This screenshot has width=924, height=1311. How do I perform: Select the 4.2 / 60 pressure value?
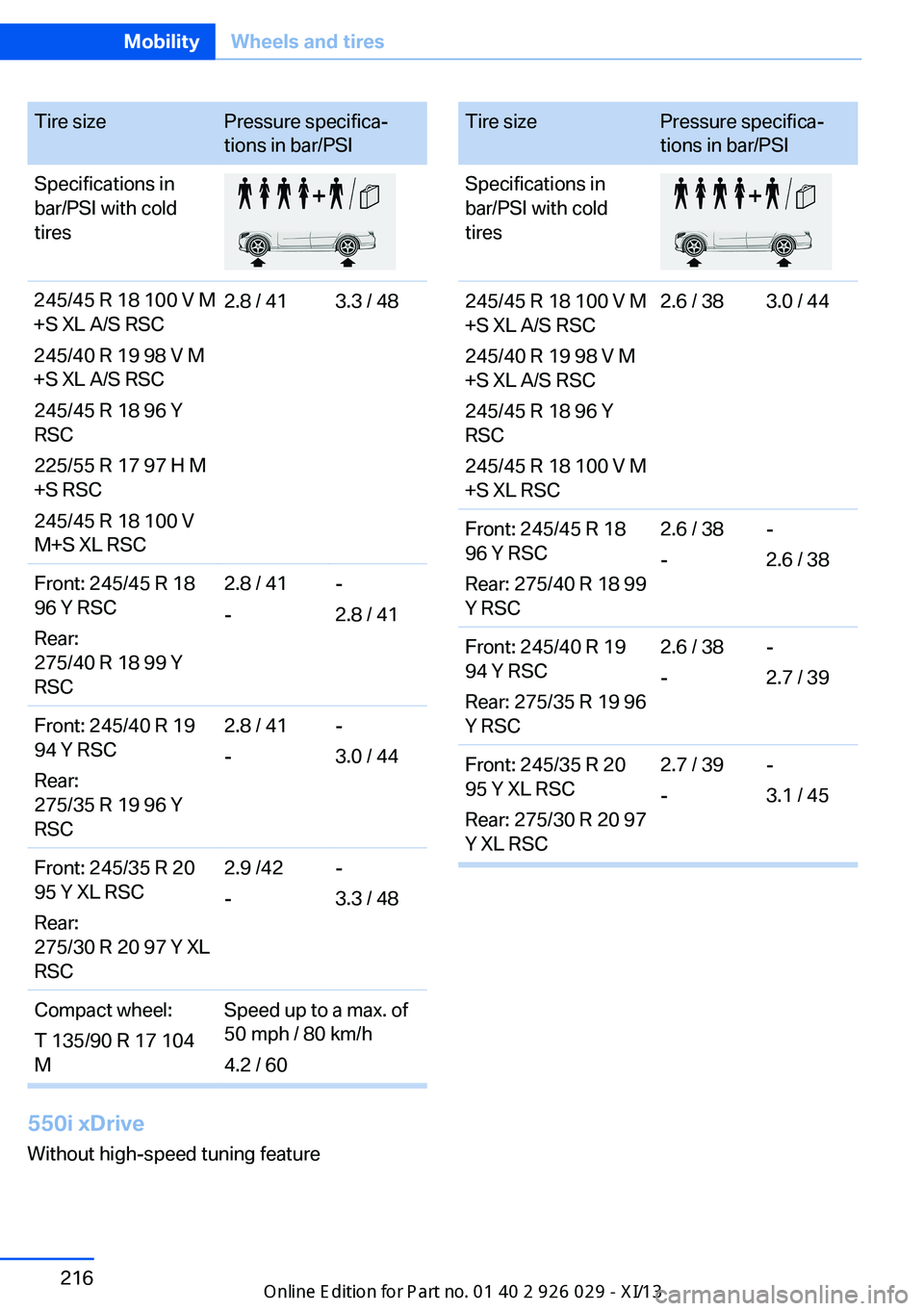pyautogui.click(x=256, y=1065)
